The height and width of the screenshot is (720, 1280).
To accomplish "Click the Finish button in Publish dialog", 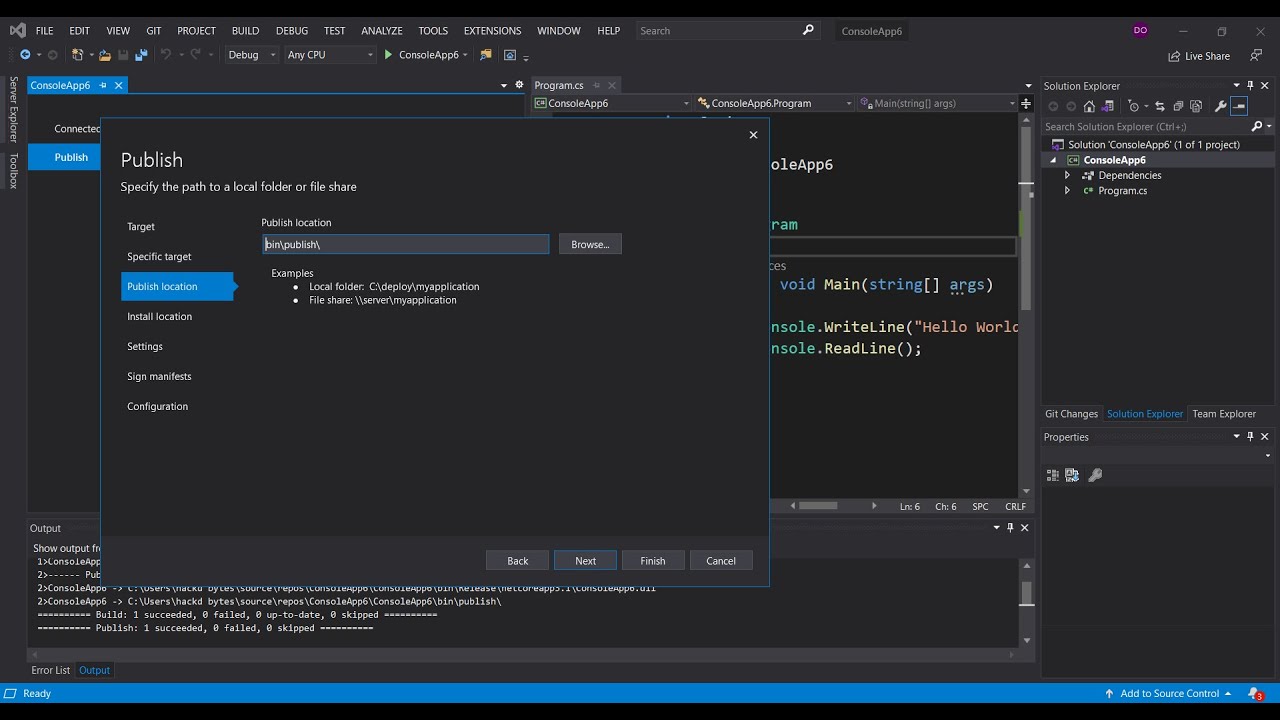I will 653,561.
